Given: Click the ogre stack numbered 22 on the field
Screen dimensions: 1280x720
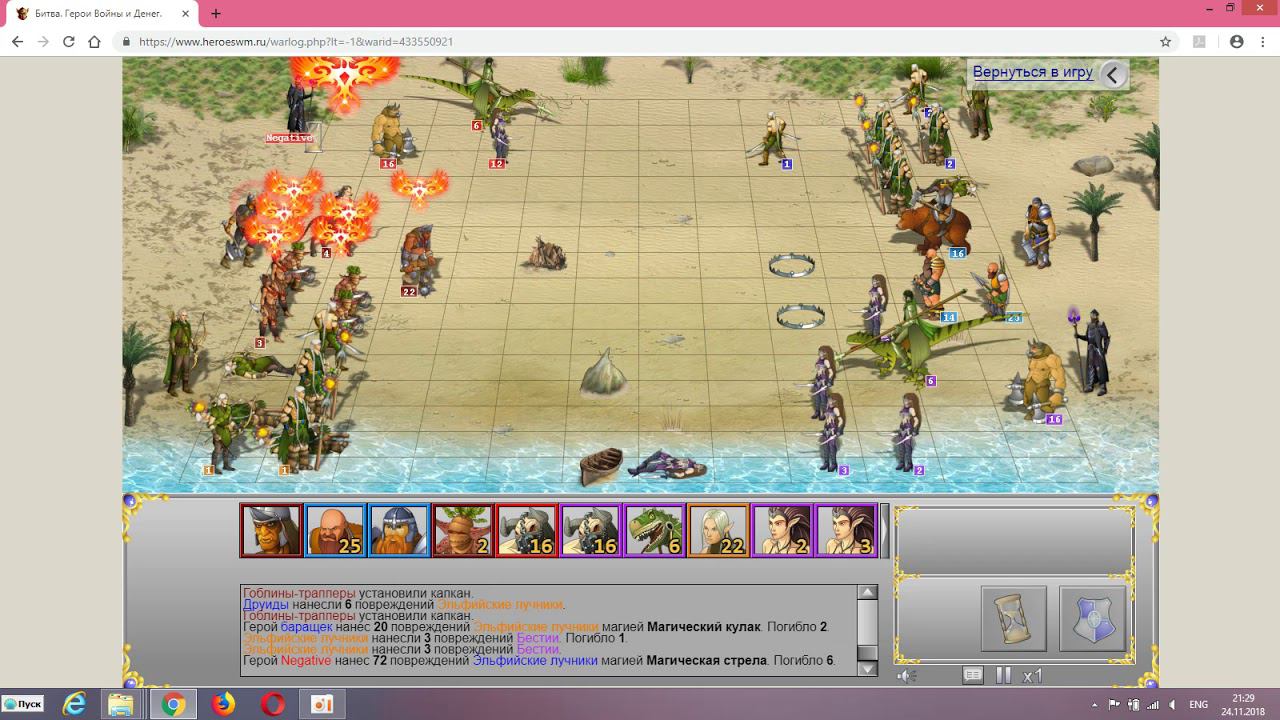Looking at the screenshot, I should (x=419, y=259).
